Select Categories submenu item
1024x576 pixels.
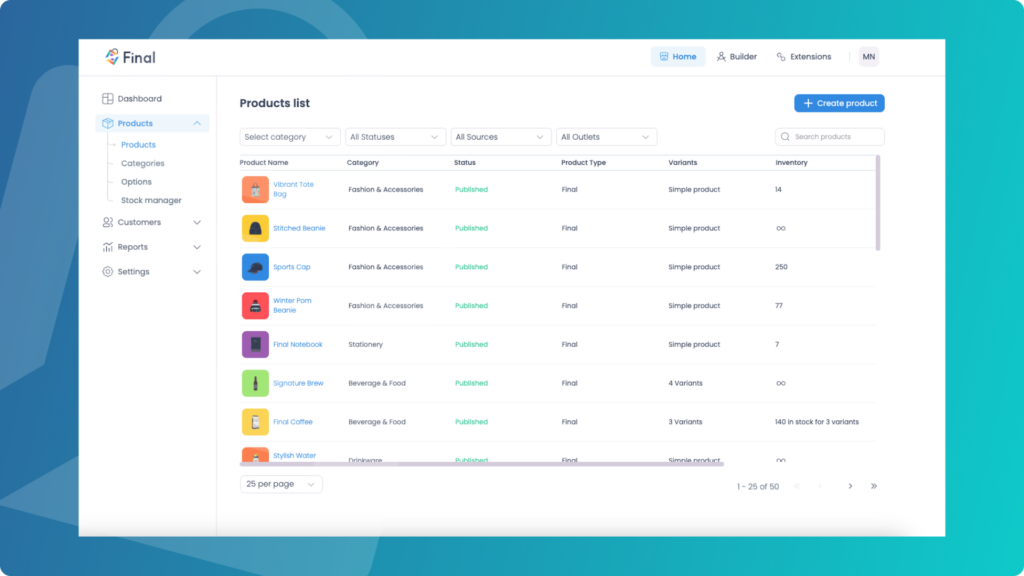click(142, 163)
